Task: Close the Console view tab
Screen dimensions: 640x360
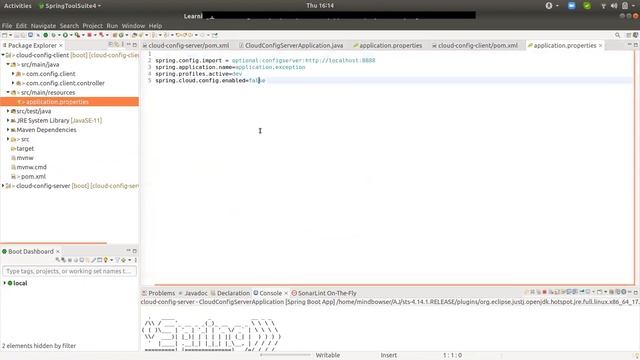Action: tap(286, 293)
